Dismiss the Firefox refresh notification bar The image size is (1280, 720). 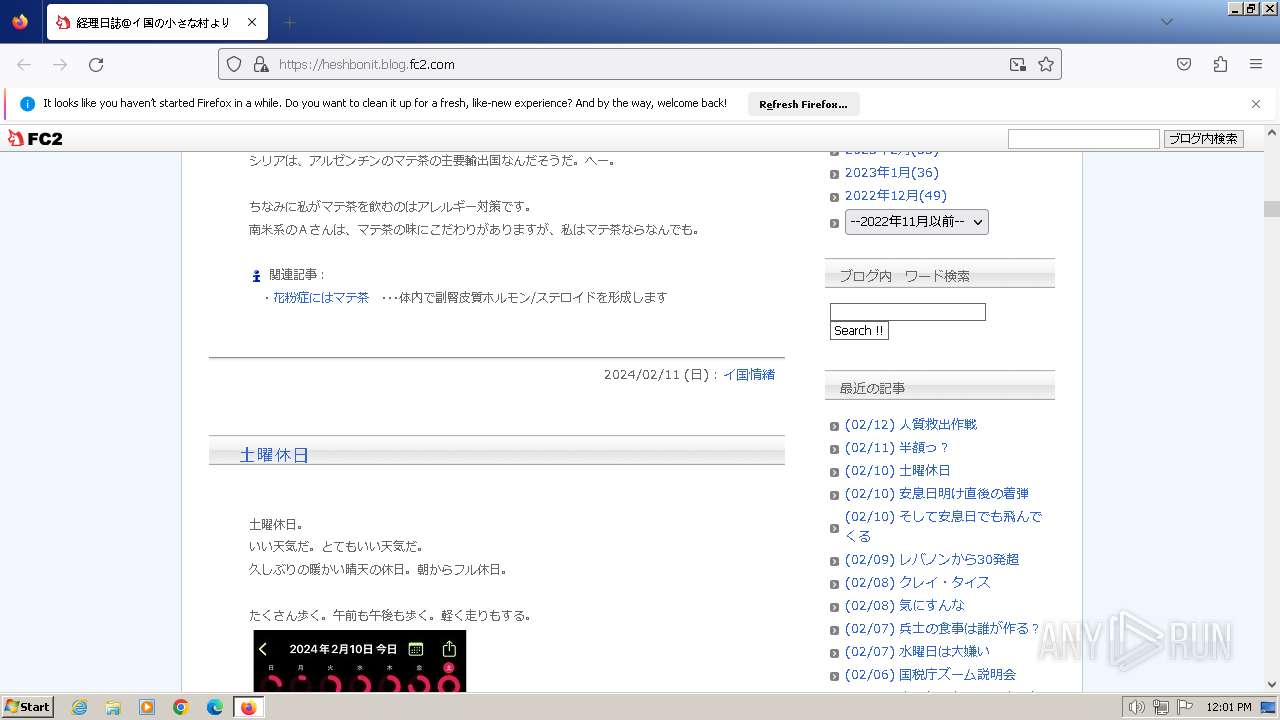pyautogui.click(x=1256, y=104)
